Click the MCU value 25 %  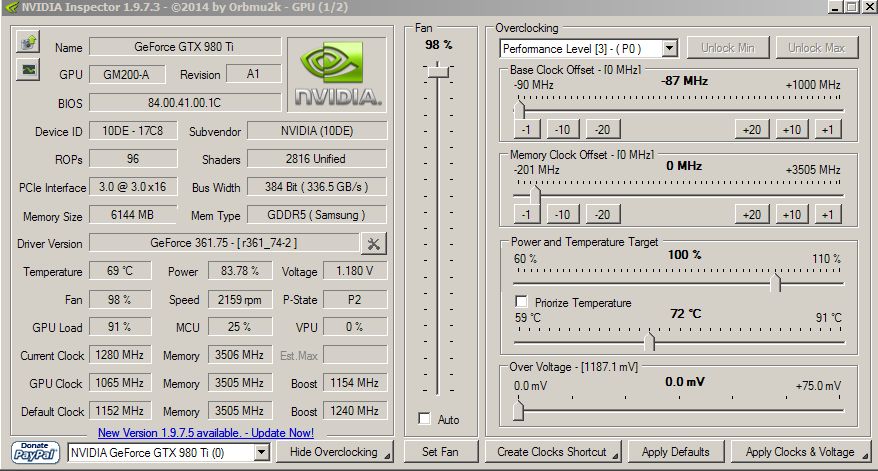click(240, 327)
